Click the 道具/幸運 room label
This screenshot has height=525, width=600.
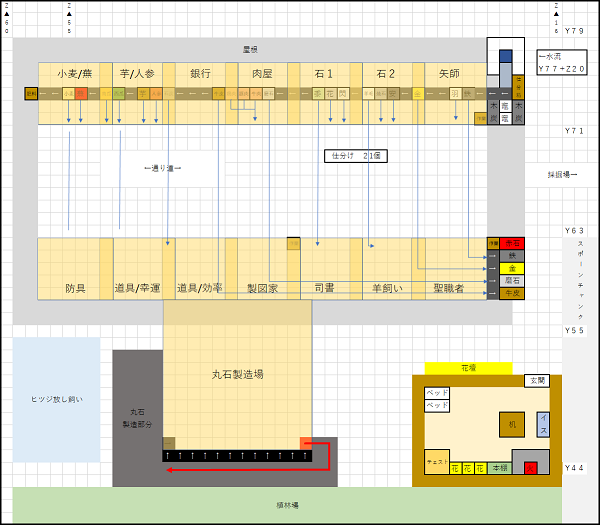(137, 288)
